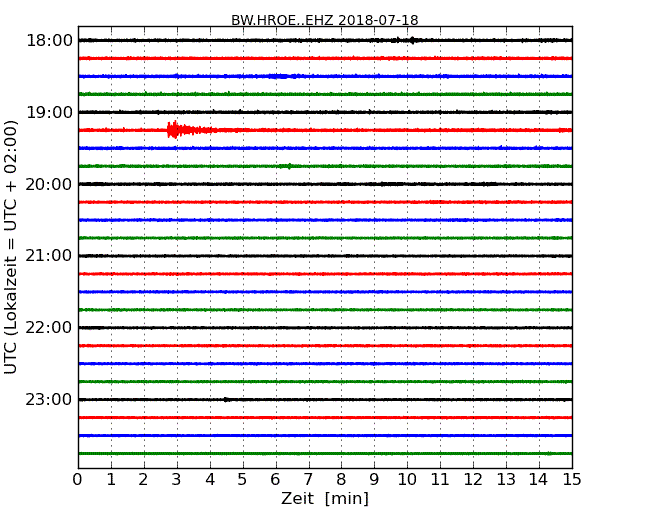This screenshot has height=520, width=650.
Task: Select the "22:00" time tick label
Action: (49, 328)
